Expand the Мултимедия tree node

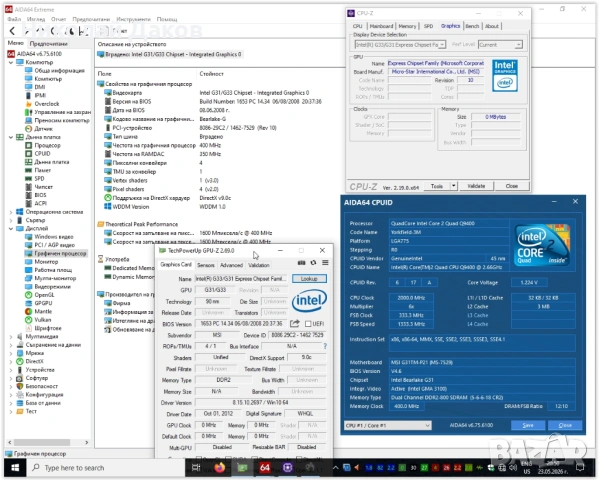point(11,337)
